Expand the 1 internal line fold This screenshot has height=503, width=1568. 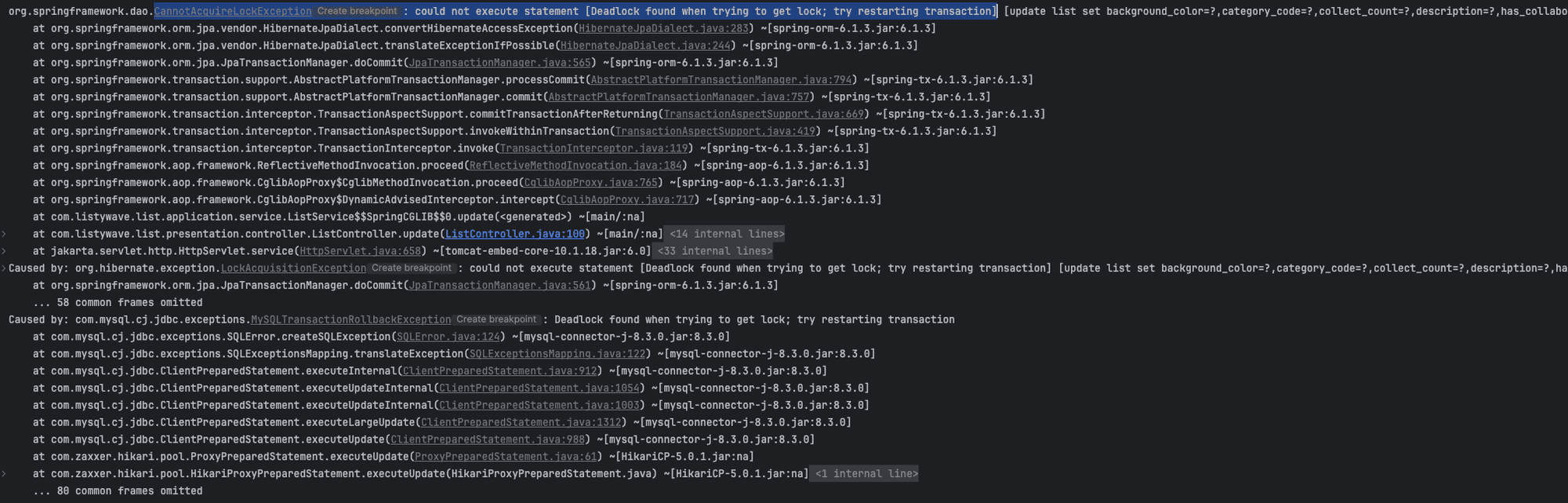866,474
